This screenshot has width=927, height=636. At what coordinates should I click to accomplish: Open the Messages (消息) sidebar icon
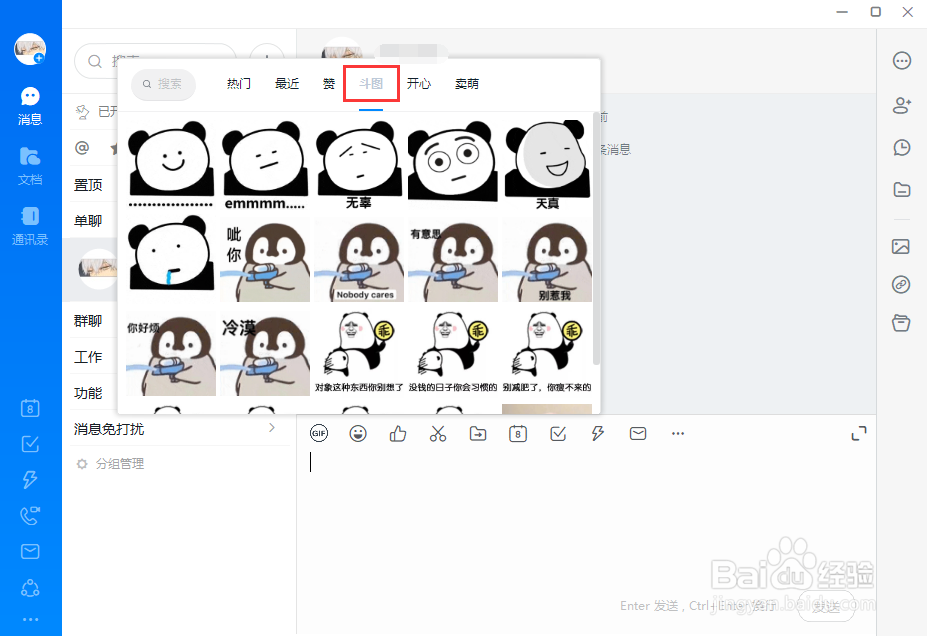(x=30, y=106)
